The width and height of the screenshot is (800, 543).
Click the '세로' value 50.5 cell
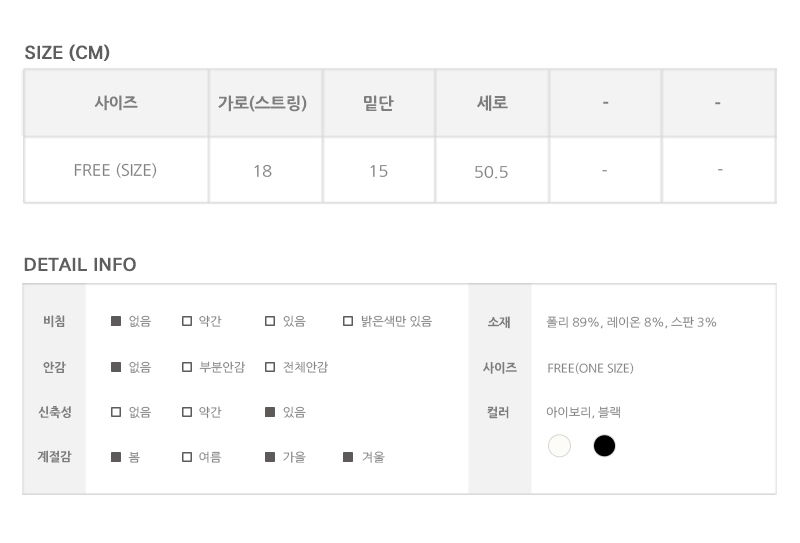pyautogui.click(x=491, y=171)
